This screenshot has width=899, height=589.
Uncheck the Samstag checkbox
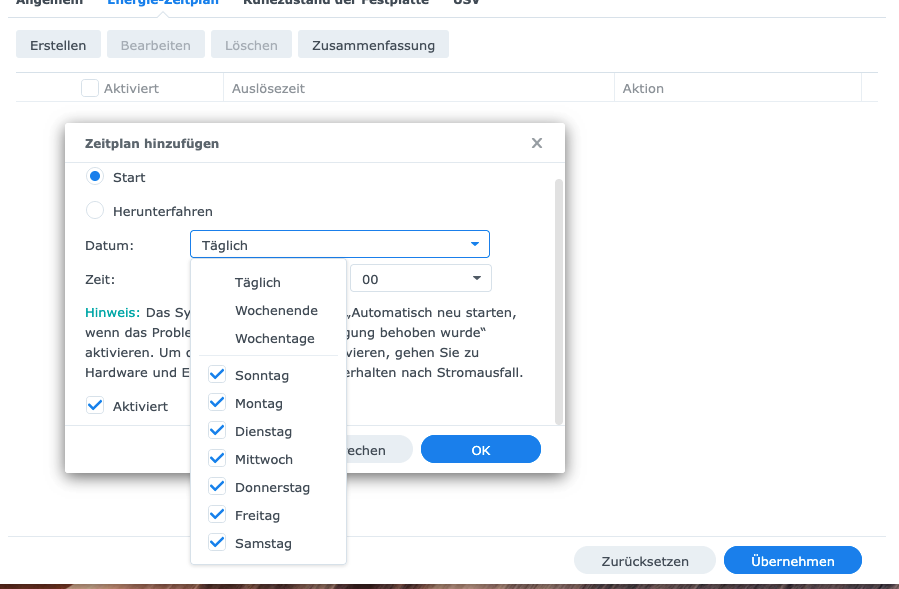tap(217, 543)
